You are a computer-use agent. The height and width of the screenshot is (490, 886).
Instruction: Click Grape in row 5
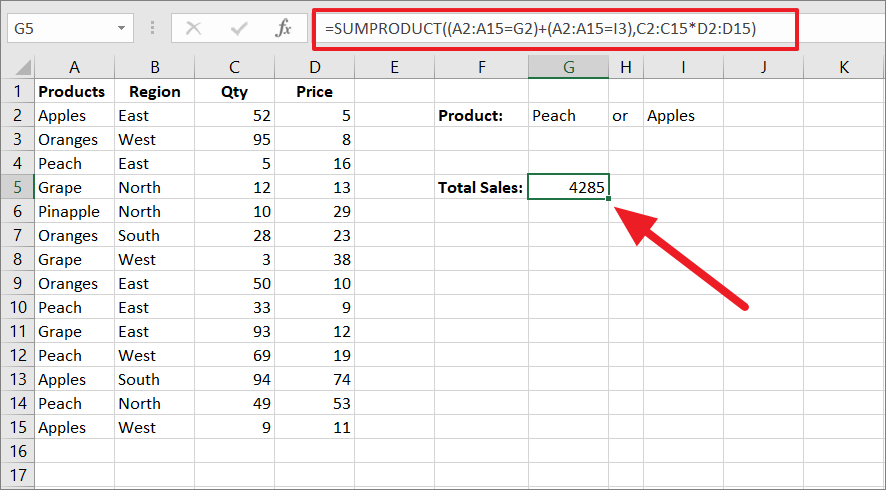click(74, 187)
